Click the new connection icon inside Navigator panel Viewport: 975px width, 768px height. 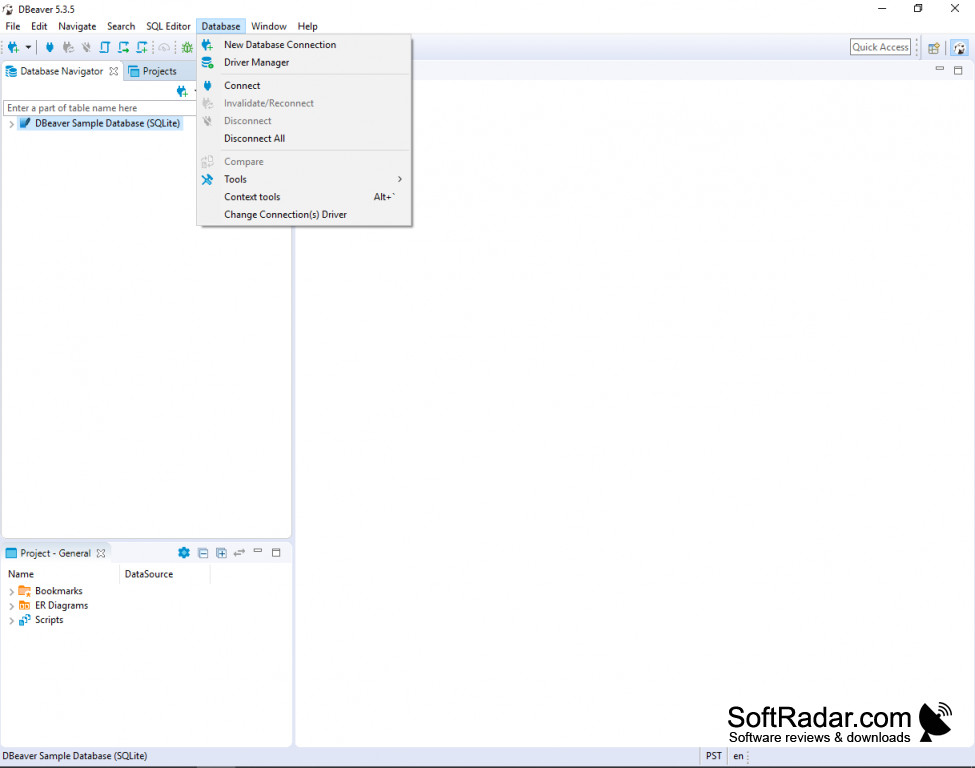coord(182,91)
